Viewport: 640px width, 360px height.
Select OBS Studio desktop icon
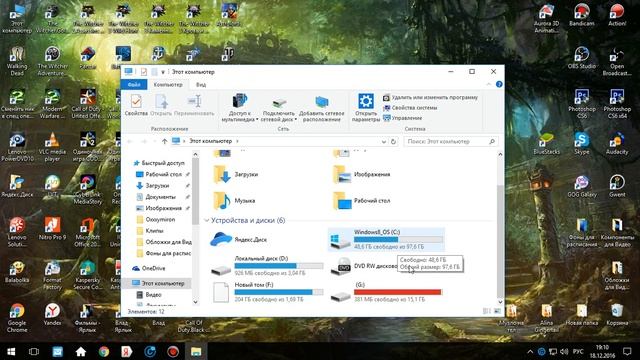[x=582, y=58]
